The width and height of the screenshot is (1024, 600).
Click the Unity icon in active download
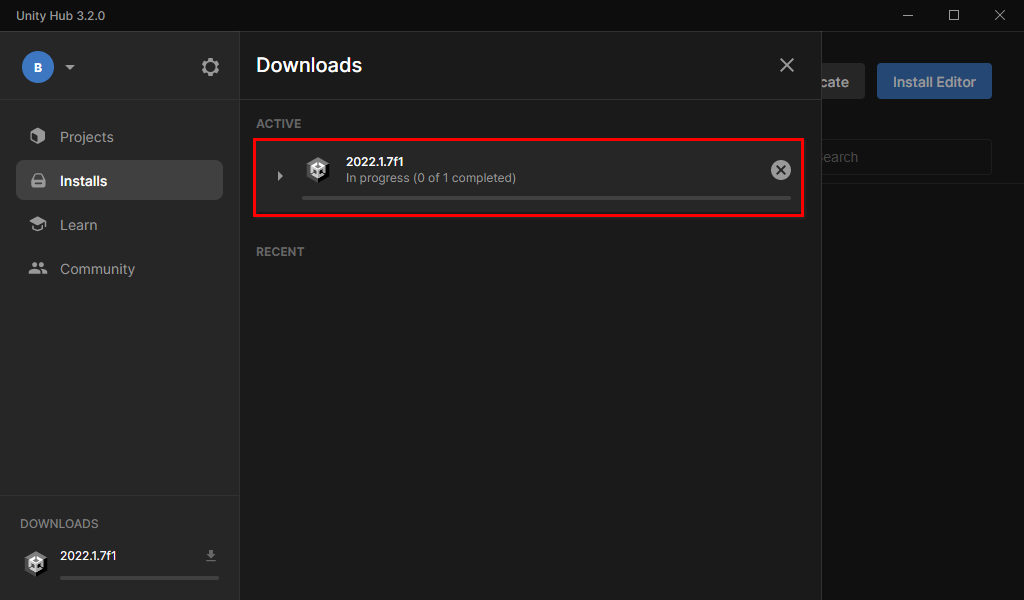(x=318, y=170)
